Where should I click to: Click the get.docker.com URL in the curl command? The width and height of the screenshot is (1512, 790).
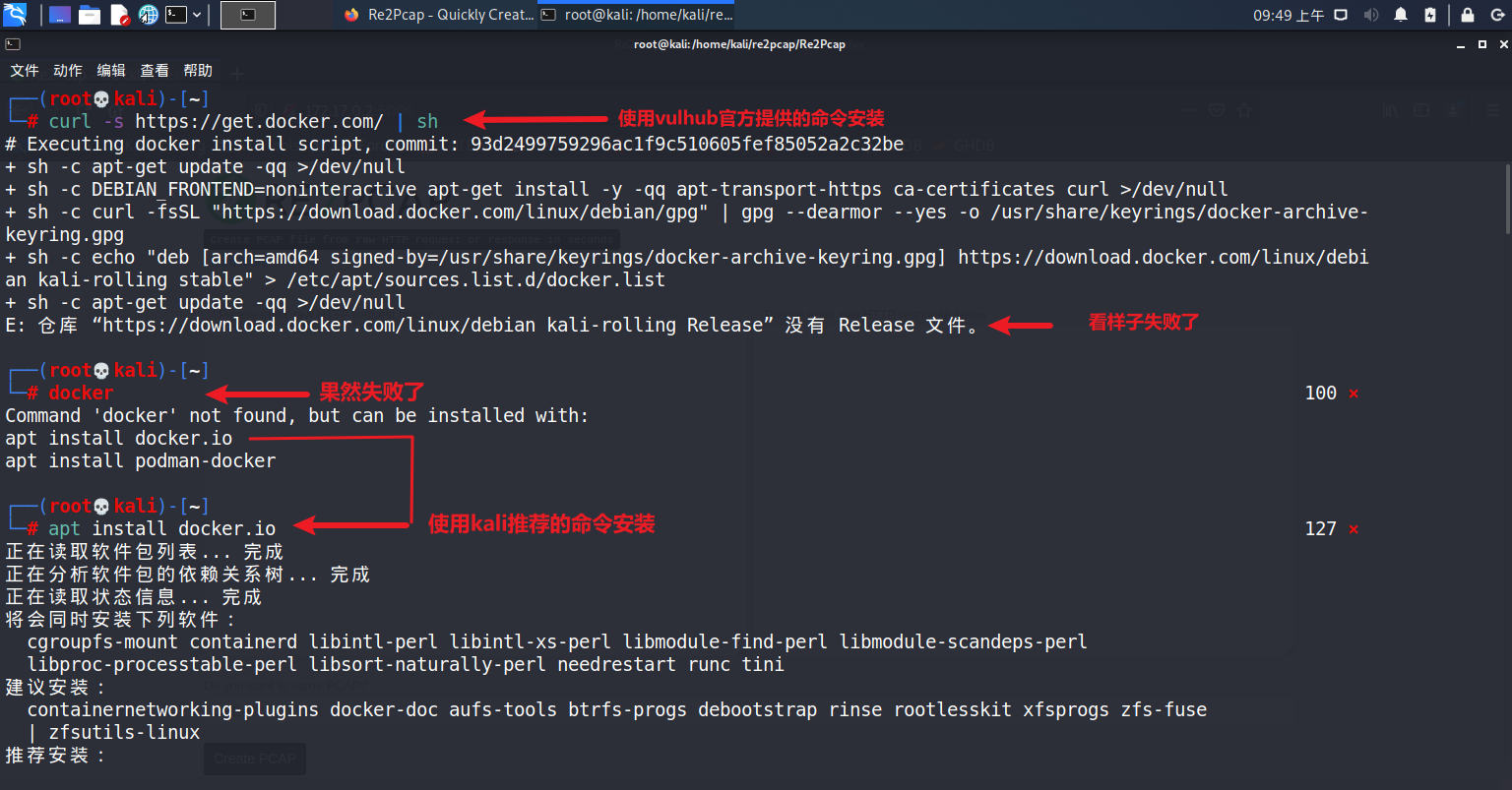pos(259,121)
